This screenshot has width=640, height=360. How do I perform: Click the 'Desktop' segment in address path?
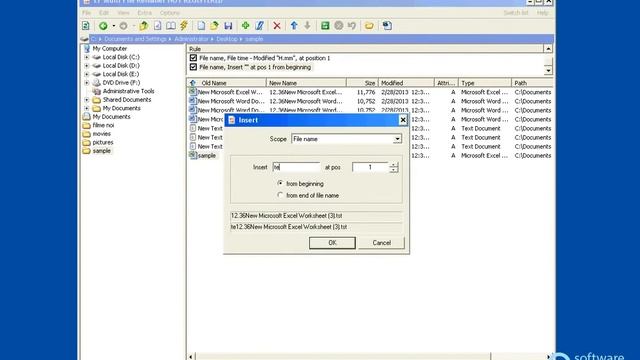227,39
